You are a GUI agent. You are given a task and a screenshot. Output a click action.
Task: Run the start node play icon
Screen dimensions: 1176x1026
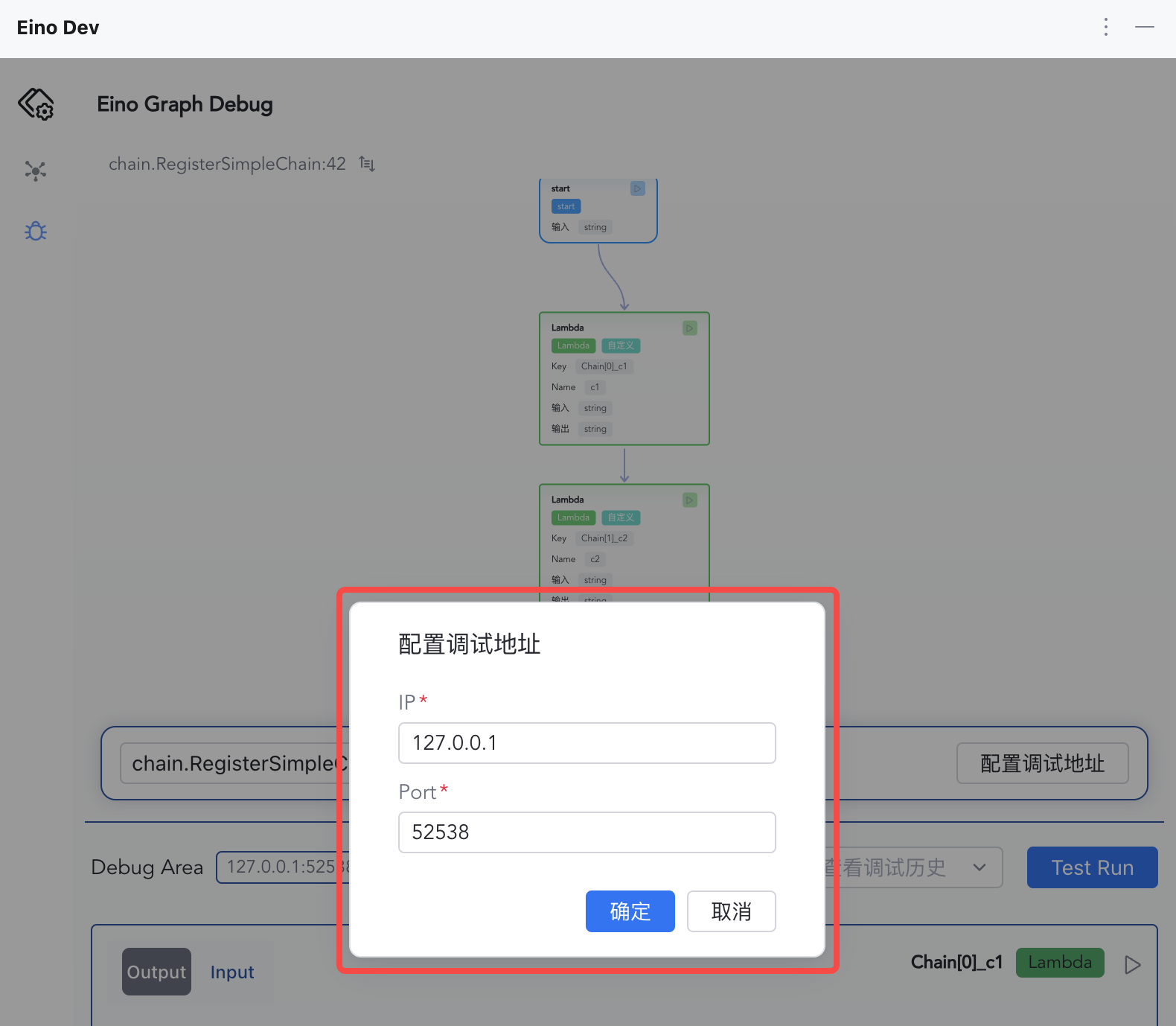637,189
